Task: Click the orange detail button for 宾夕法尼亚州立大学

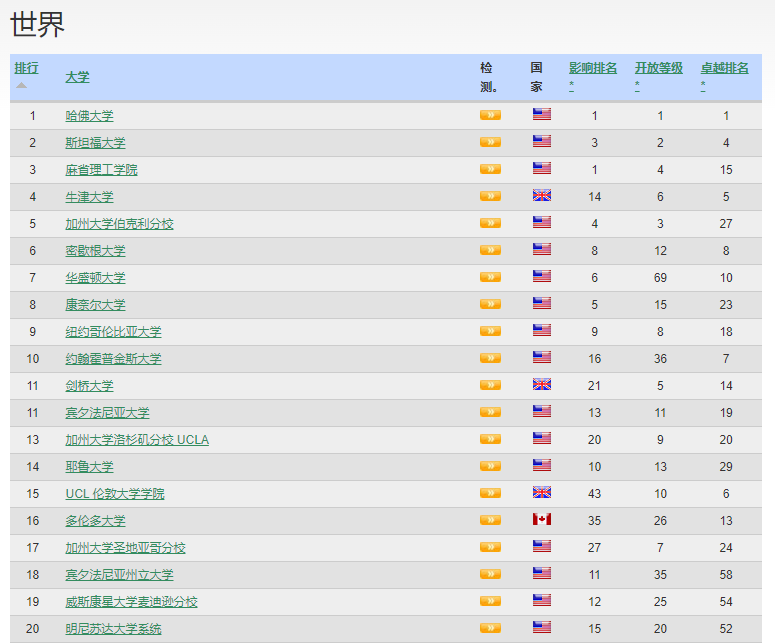Action: click(x=490, y=574)
